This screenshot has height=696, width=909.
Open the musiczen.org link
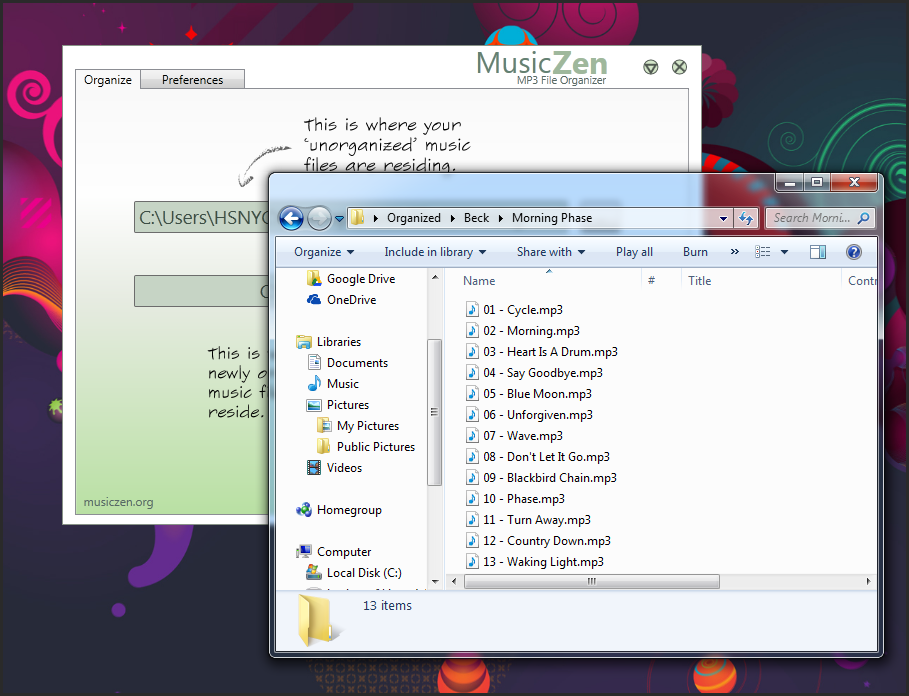coord(118,502)
